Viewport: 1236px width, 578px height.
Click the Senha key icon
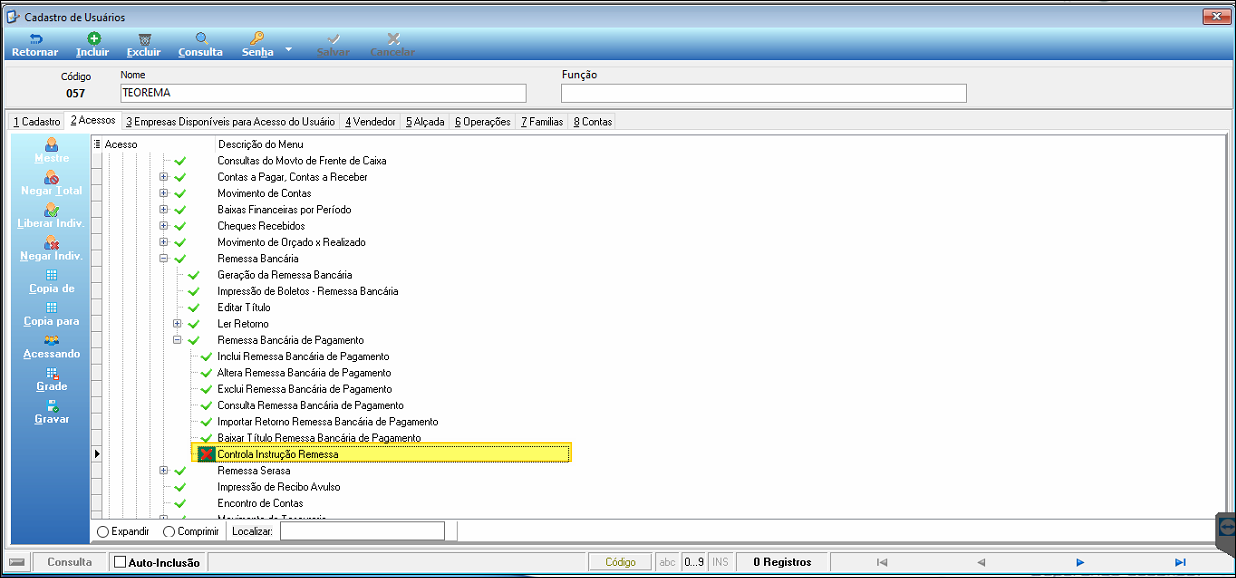(257, 38)
